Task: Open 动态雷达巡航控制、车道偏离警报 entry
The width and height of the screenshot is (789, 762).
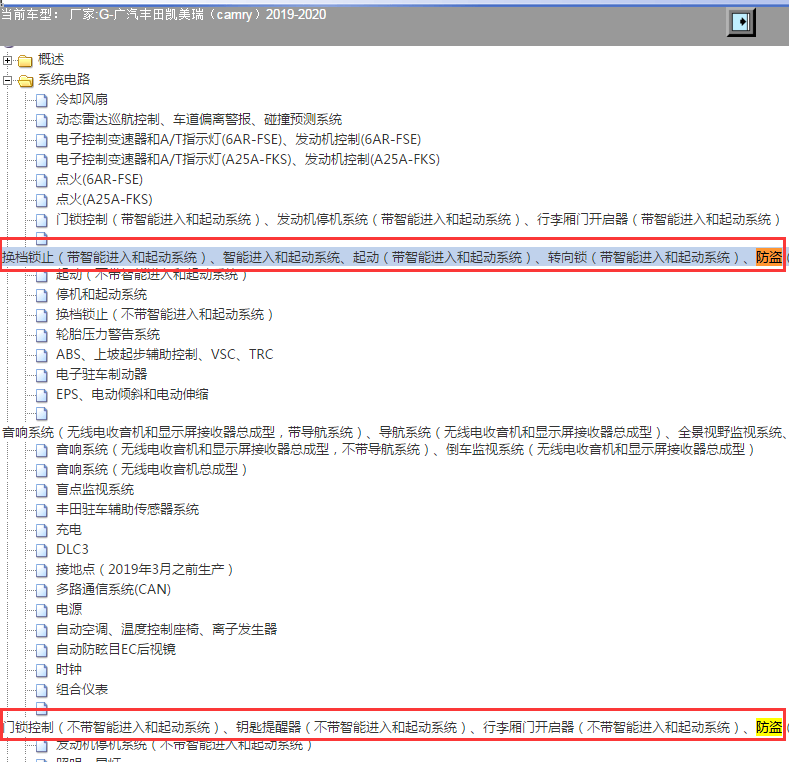Action: pos(199,119)
